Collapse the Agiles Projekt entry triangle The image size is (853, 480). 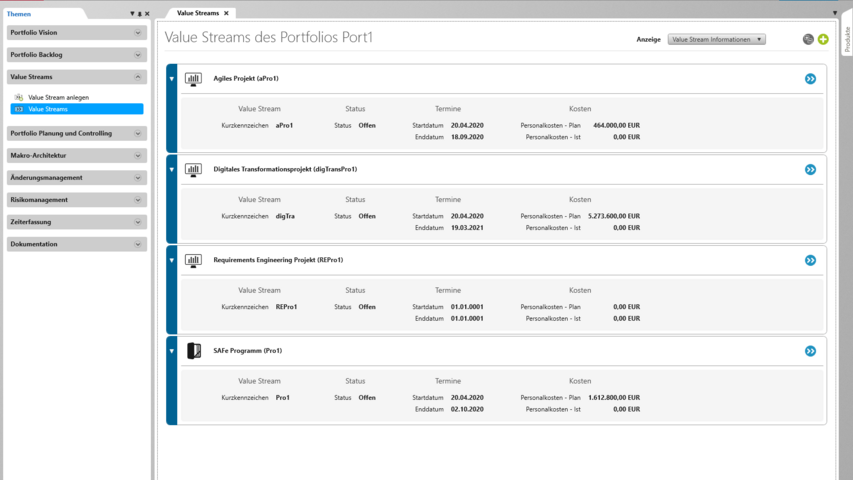[x=172, y=79]
